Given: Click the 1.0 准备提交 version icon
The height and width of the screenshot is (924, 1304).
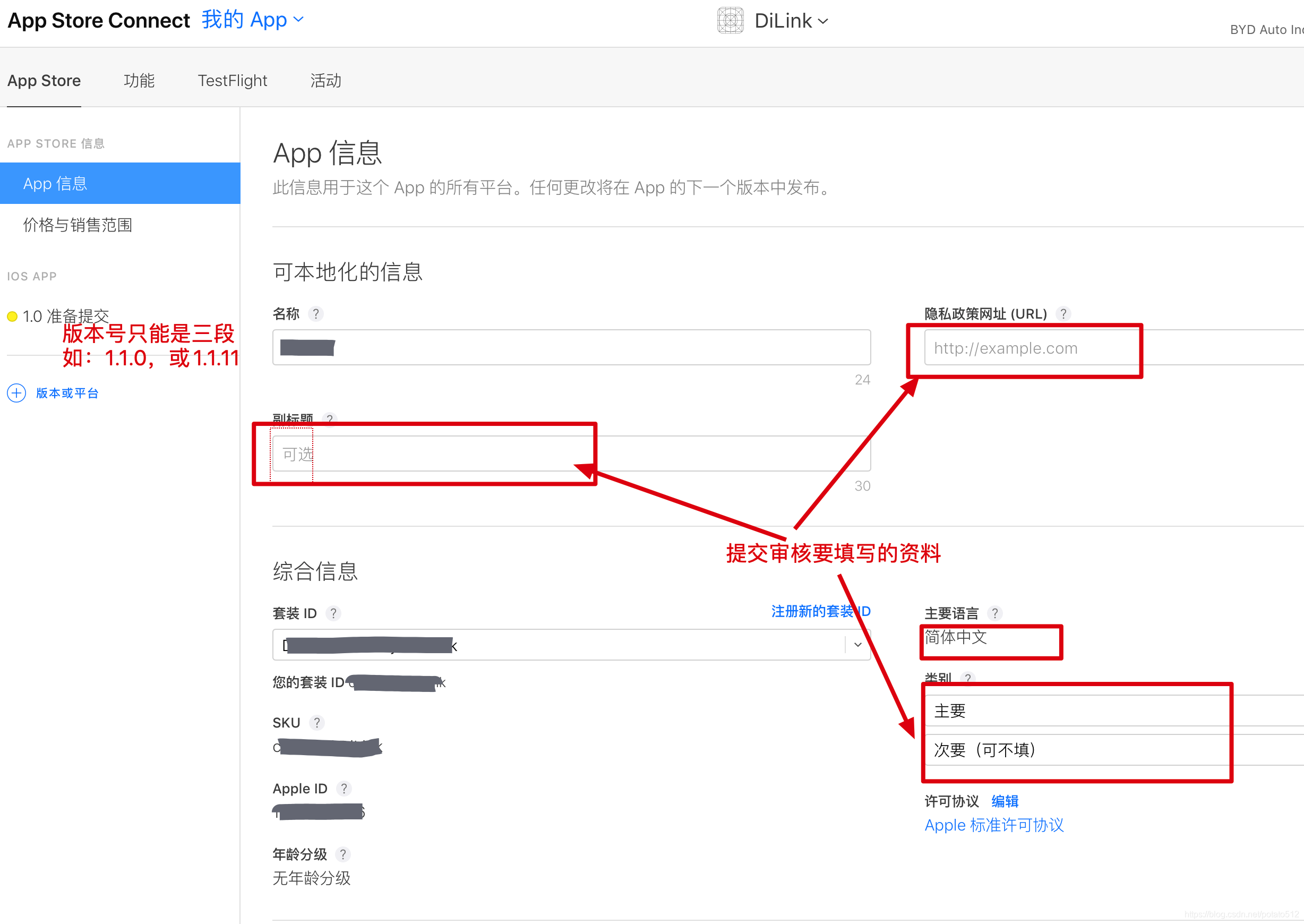Looking at the screenshot, I should pos(14,309).
